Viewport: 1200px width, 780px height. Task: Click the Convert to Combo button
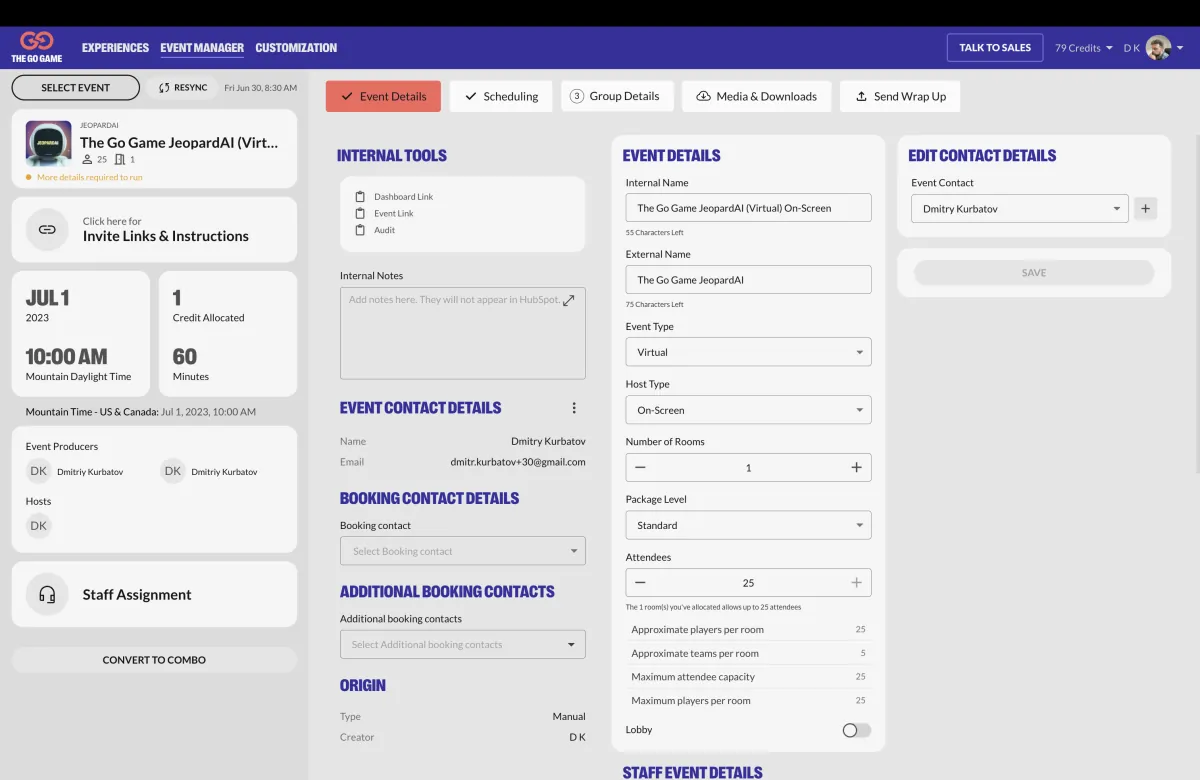click(x=154, y=660)
